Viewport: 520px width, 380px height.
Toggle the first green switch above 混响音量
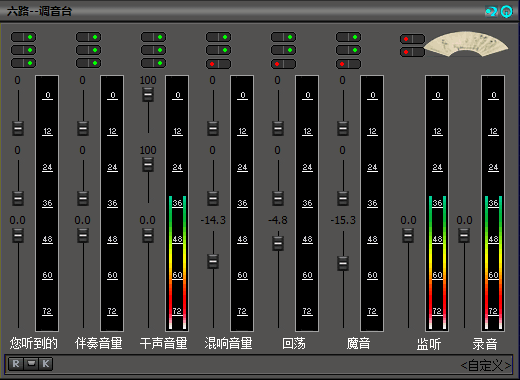pyautogui.click(x=218, y=37)
